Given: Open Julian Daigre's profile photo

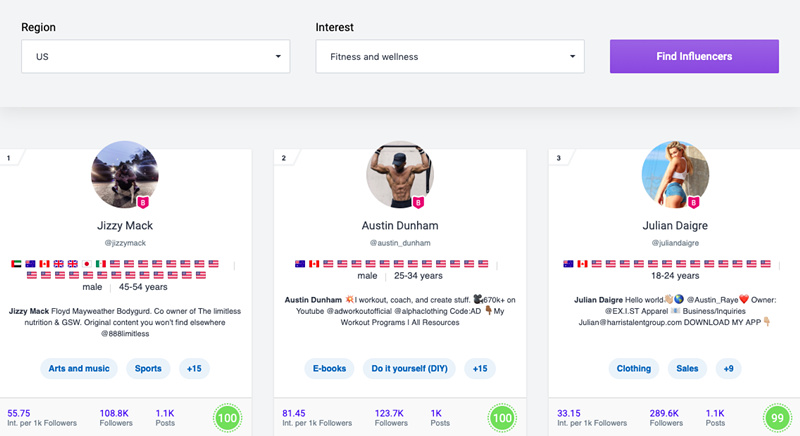Looking at the screenshot, I should tap(675, 175).
